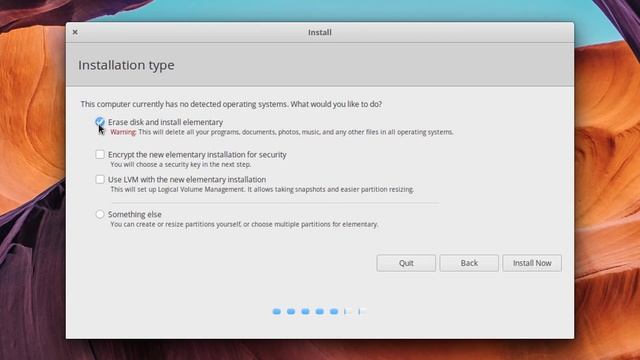Go Back to the previous step
640x360 pixels.
pyautogui.click(x=469, y=263)
